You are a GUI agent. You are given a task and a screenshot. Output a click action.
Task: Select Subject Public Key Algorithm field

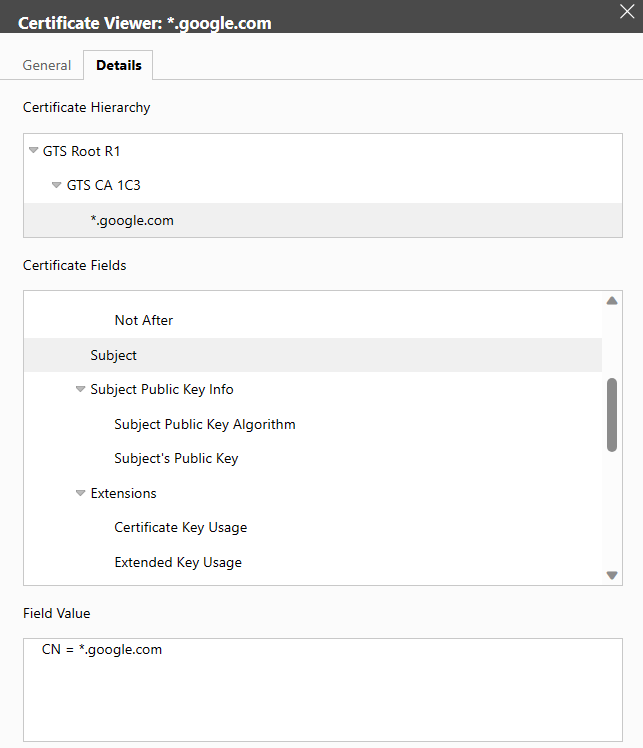coord(205,424)
